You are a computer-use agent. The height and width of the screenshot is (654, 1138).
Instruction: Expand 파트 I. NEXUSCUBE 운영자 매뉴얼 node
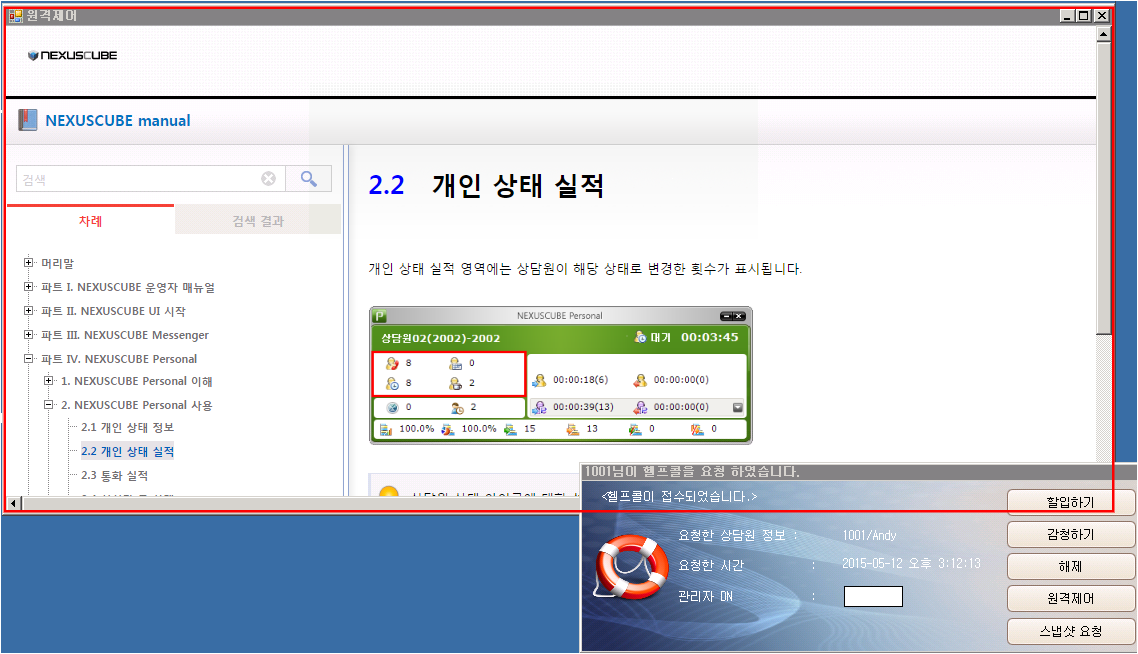[x=28, y=287]
